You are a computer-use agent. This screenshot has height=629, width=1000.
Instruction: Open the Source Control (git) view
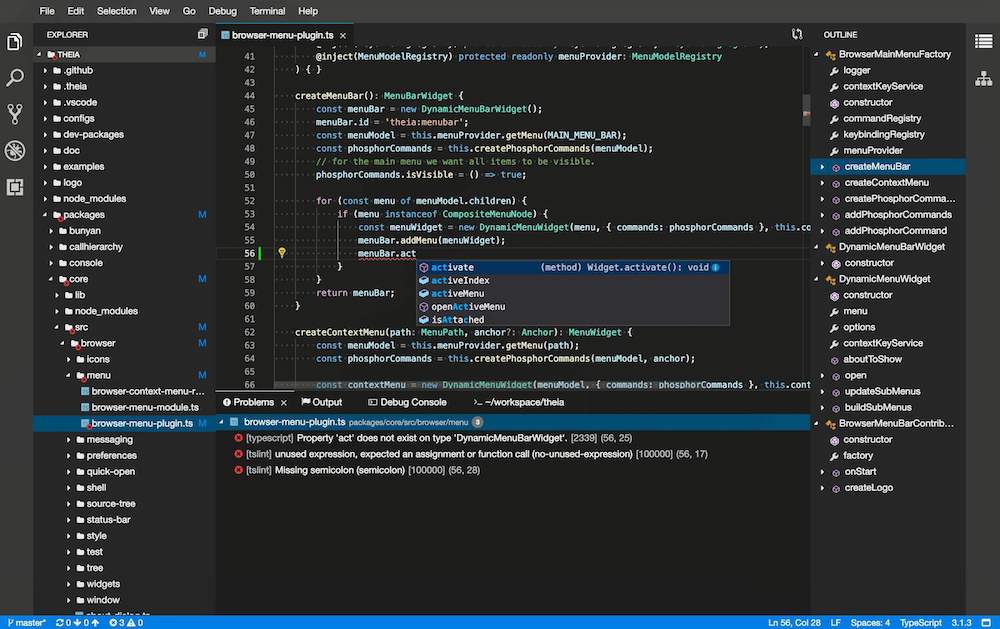tap(15, 114)
